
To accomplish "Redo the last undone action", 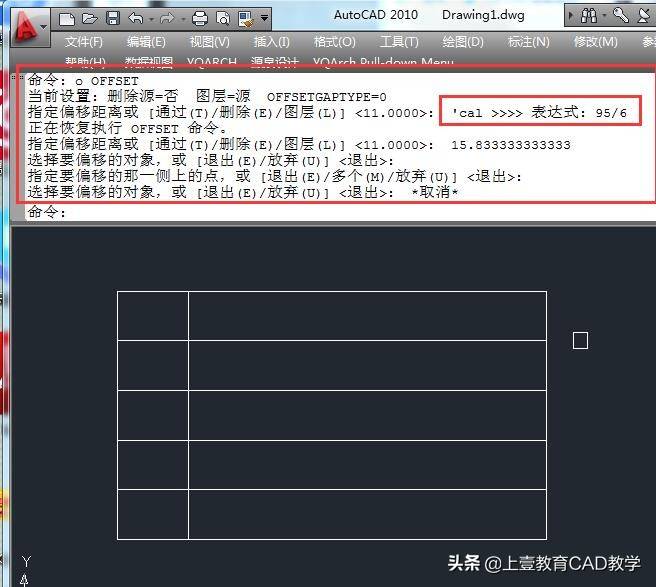I will click(167, 18).
